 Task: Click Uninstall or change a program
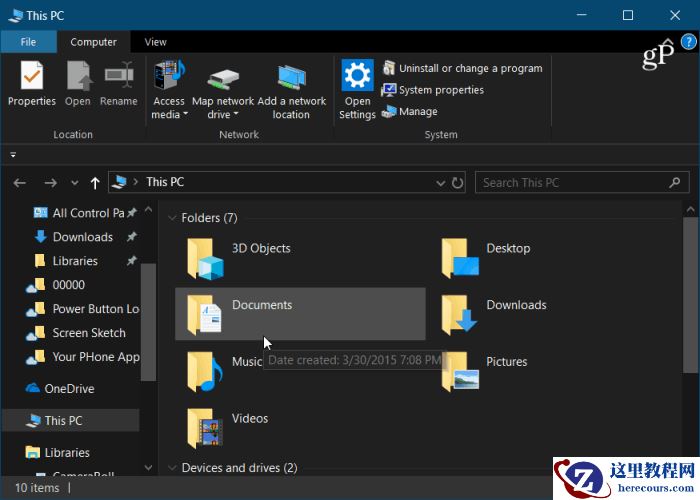(x=463, y=68)
